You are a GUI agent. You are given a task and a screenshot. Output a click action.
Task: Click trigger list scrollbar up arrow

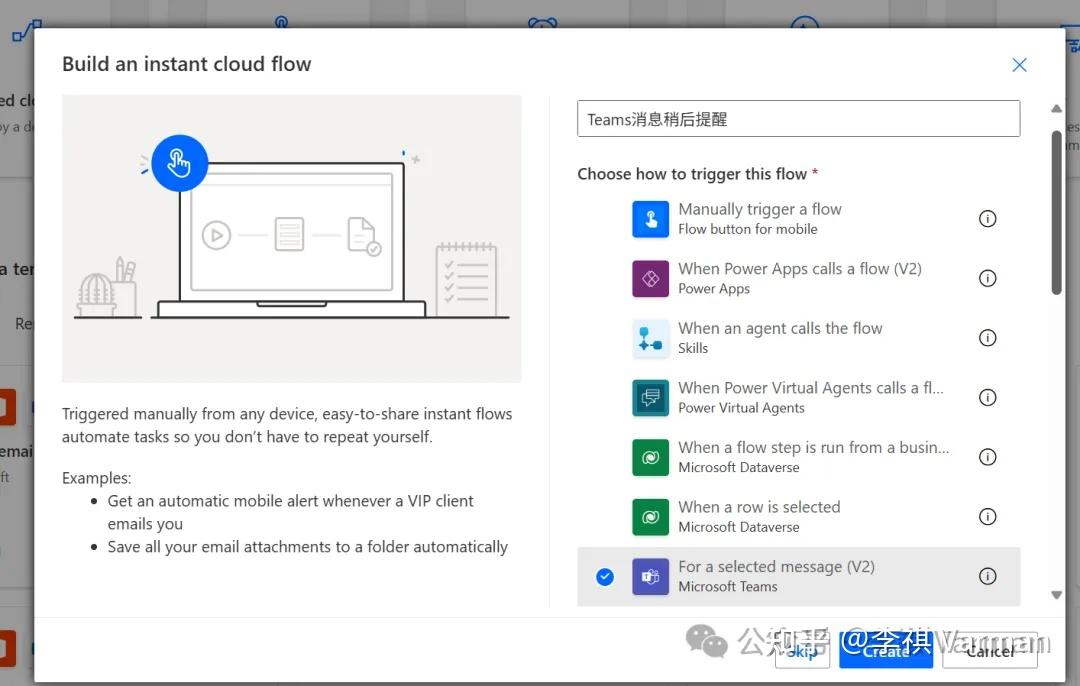tap(1056, 109)
